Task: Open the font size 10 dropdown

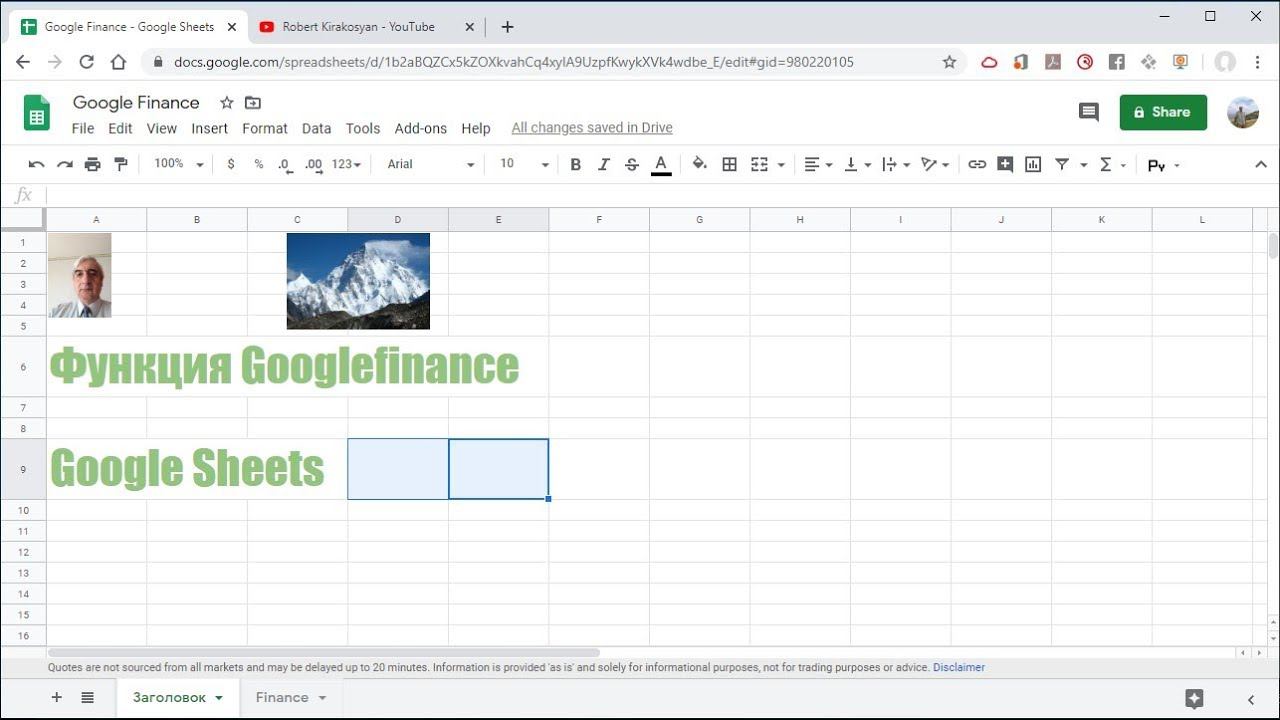Action: (524, 165)
